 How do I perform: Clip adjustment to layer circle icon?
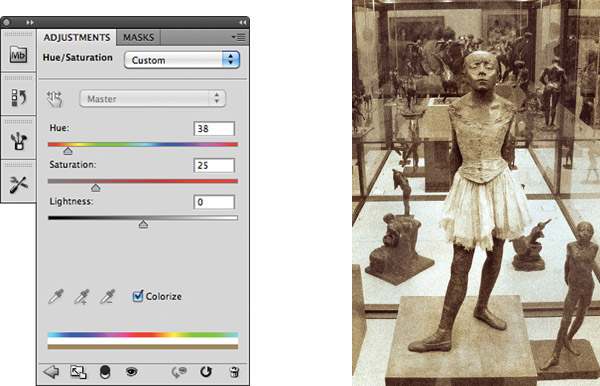tap(104, 372)
